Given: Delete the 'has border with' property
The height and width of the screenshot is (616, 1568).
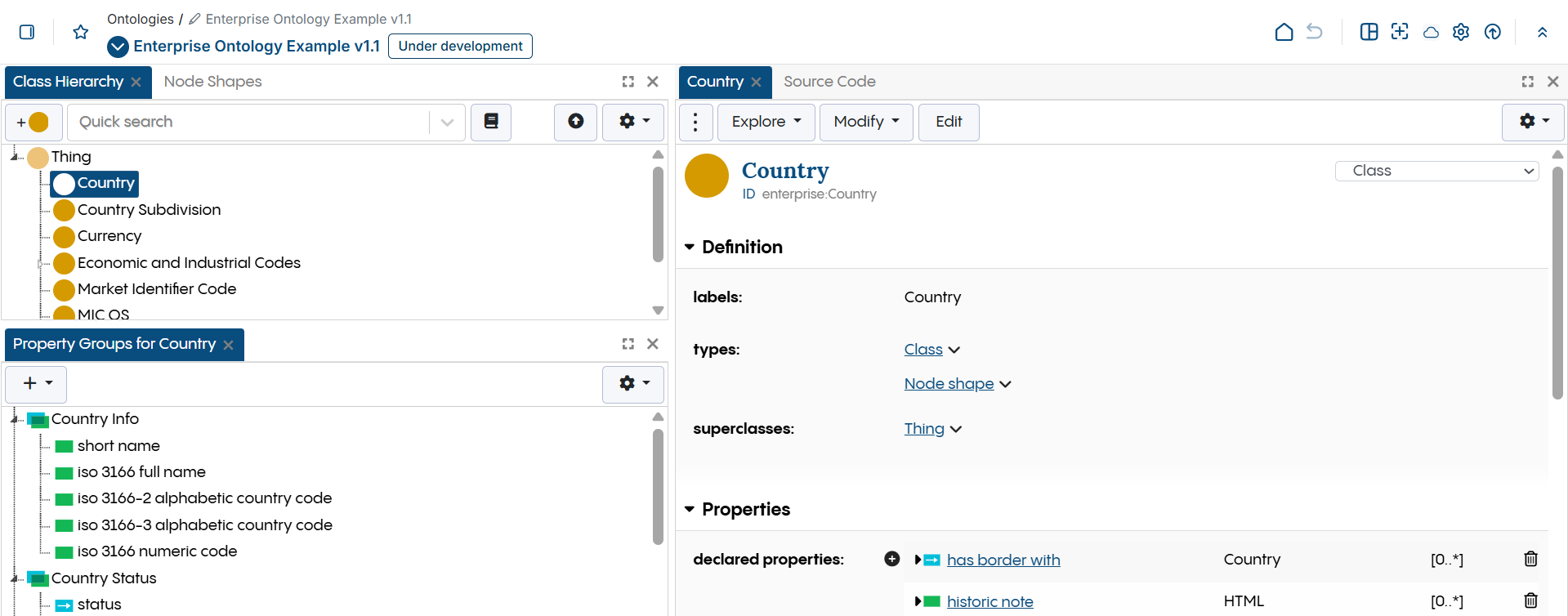Looking at the screenshot, I should (1530, 559).
